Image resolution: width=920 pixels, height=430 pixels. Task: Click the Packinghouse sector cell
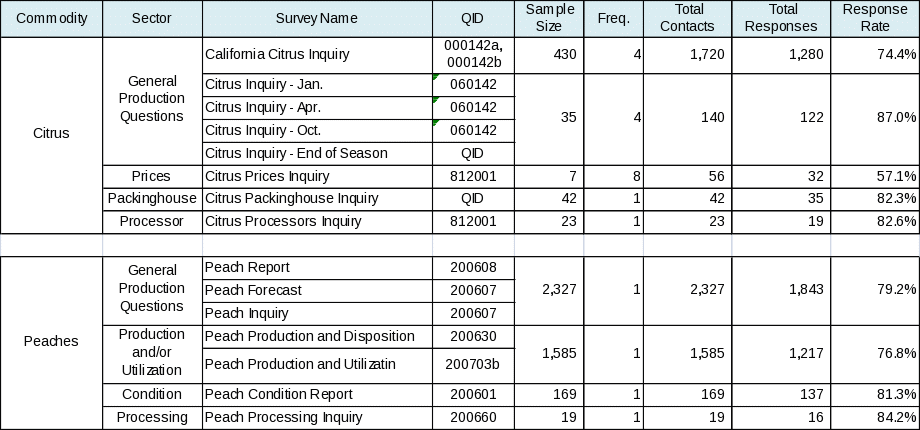[x=153, y=199]
